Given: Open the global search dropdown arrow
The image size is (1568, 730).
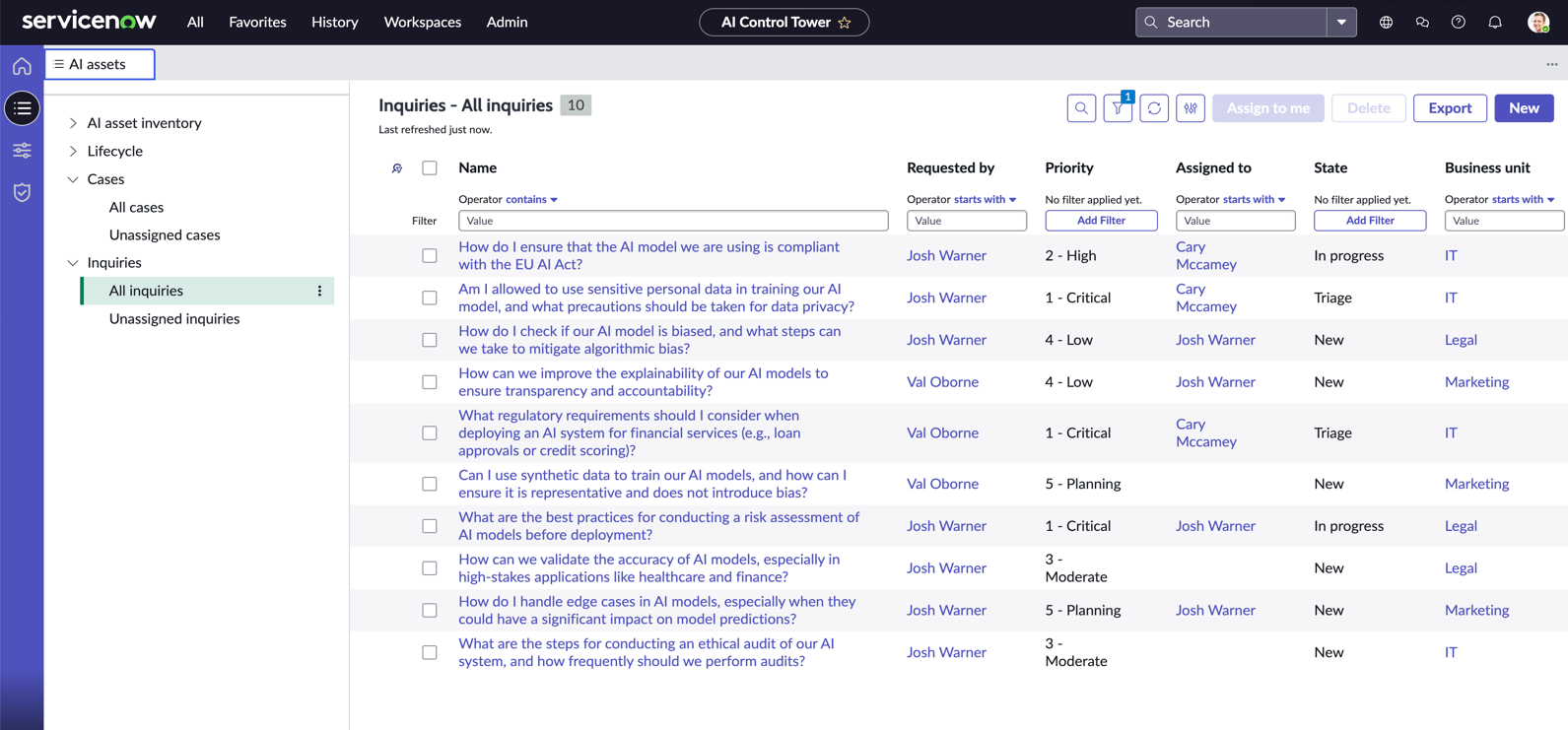Looking at the screenshot, I should click(x=1341, y=22).
